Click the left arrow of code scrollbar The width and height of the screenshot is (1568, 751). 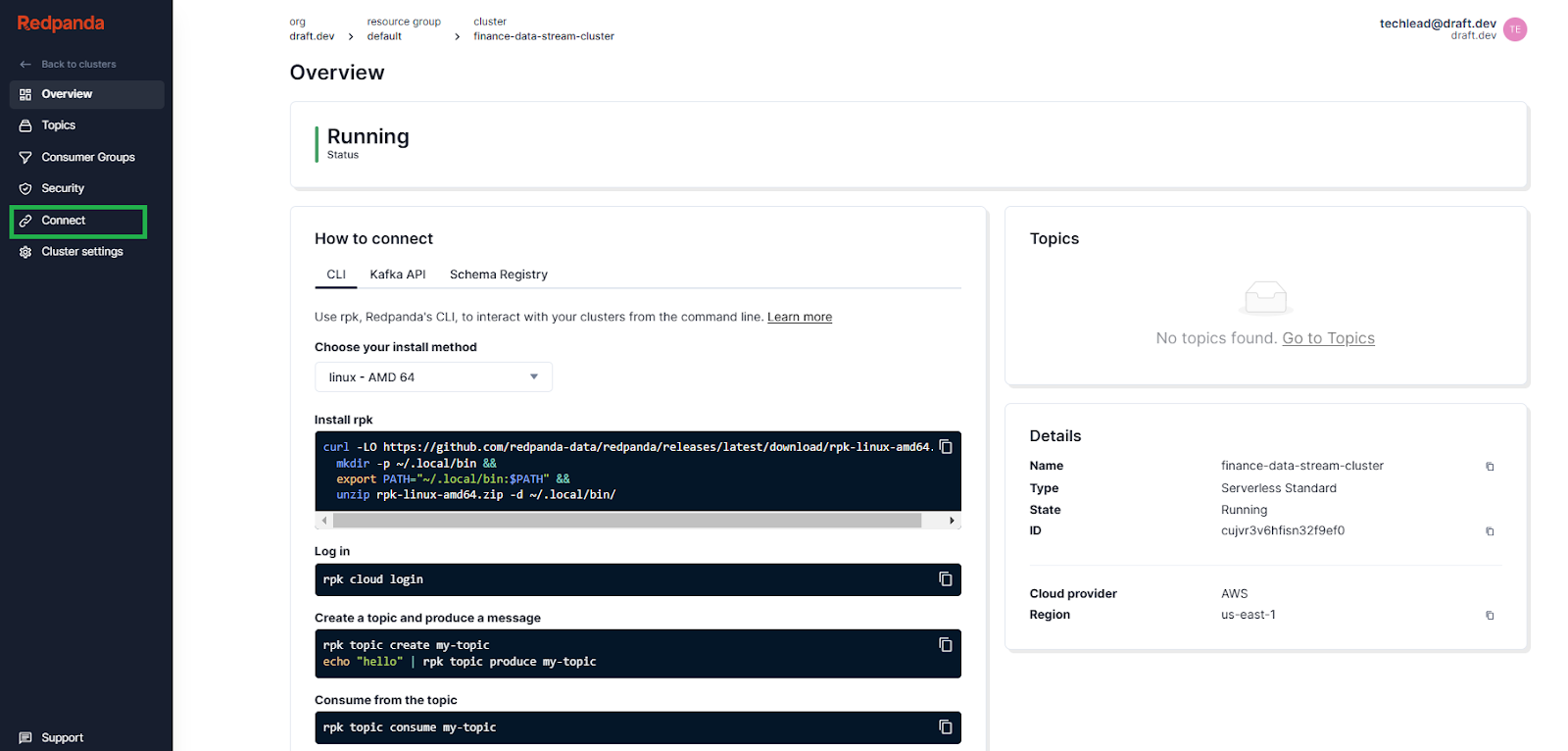pyautogui.click(x=324, y=521)
